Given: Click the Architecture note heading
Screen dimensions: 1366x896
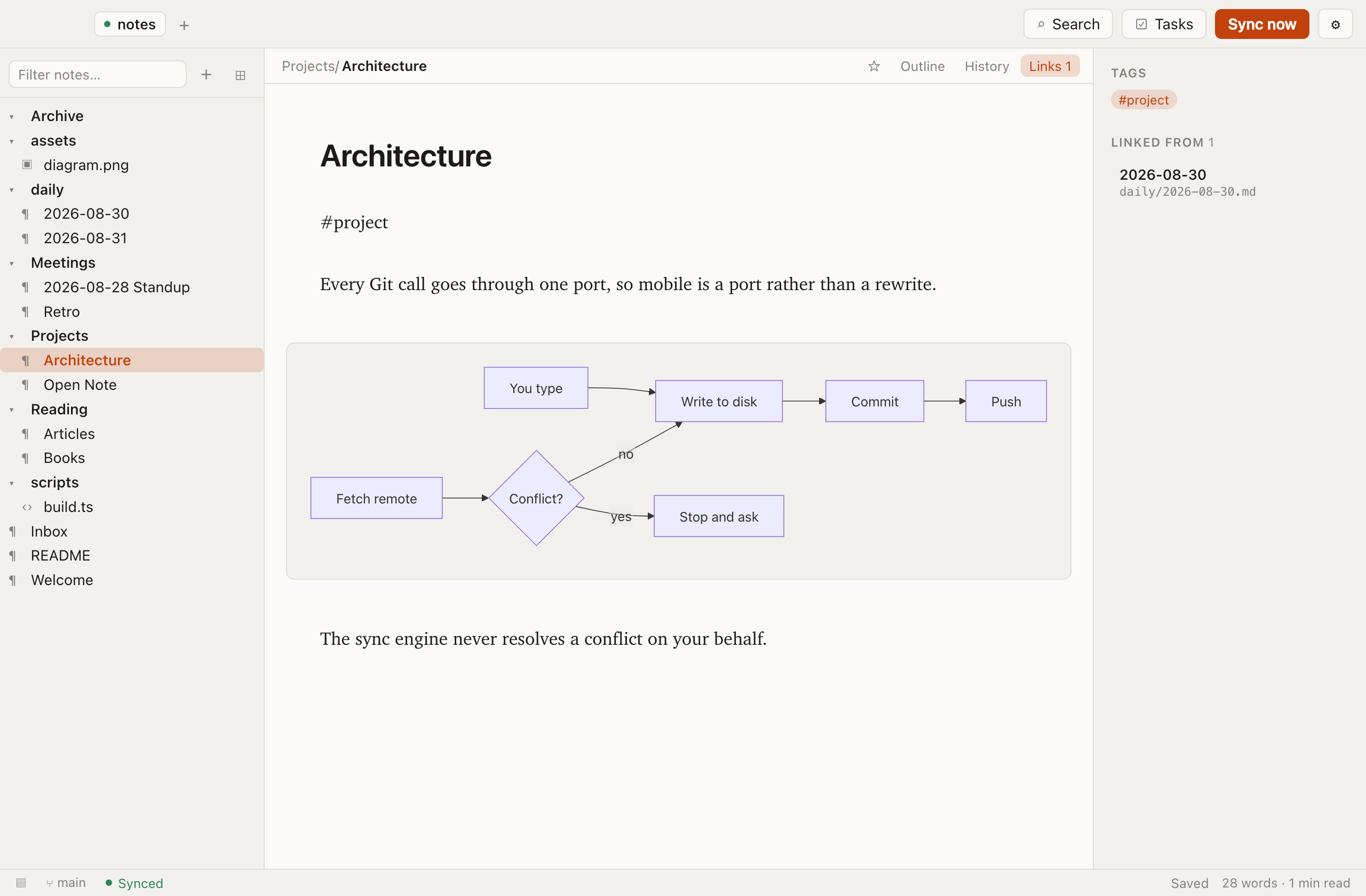Looking at the screenshot, I should tap(406, 156).
